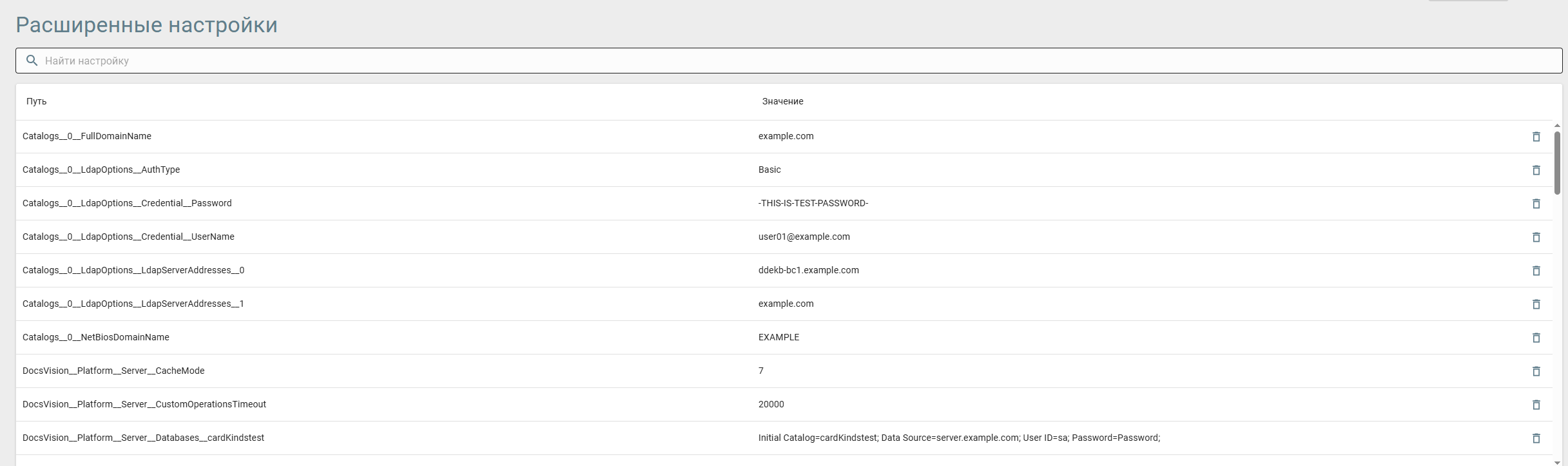Click the 'Путь' column header
This screenshot has width=1568, height=466.
click(x=37, y=101)
